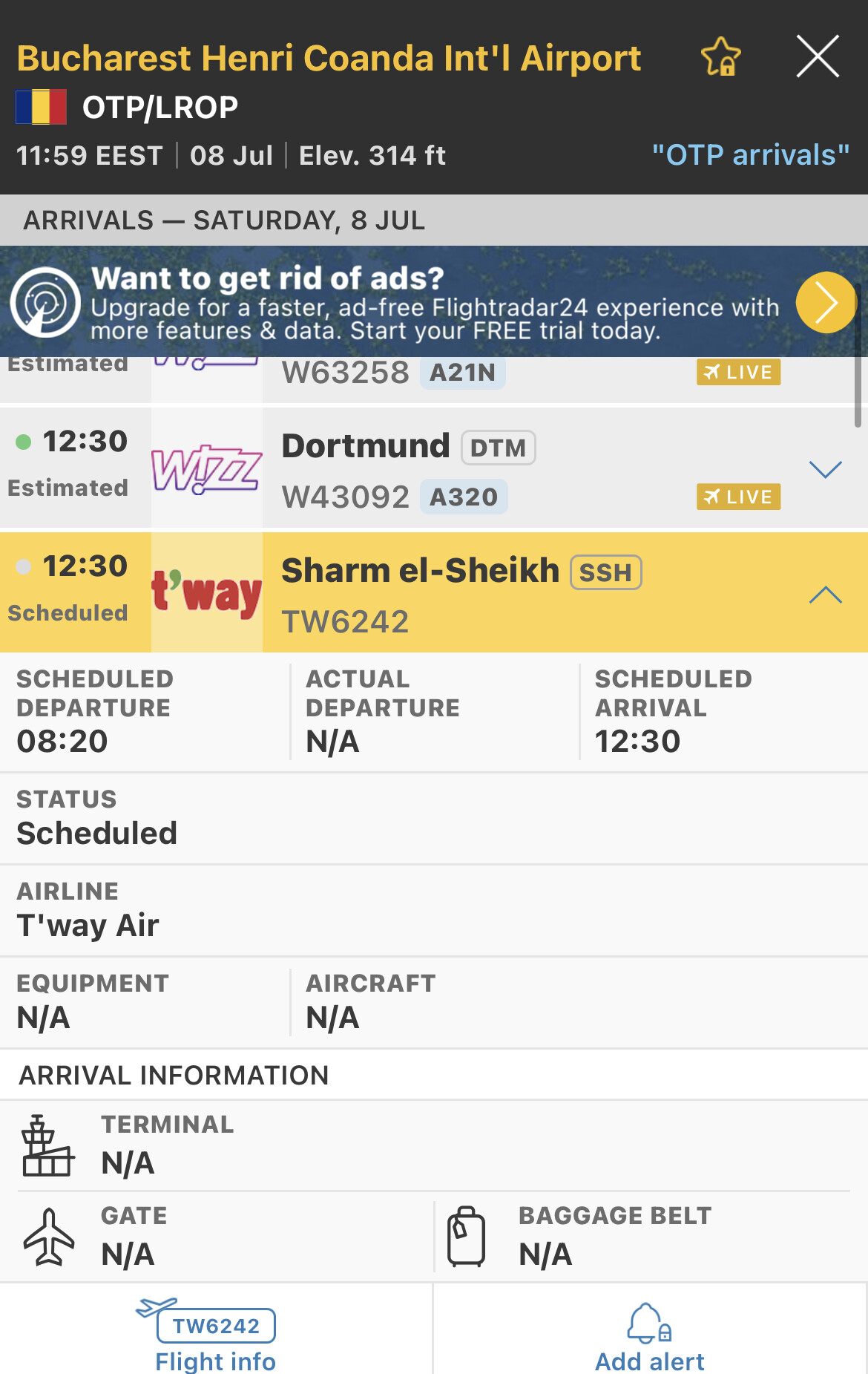Collapse the Sharm el-Sheikh flight details
The width and height of the screenshot is (868, 1374).
(x=825, y=595)
